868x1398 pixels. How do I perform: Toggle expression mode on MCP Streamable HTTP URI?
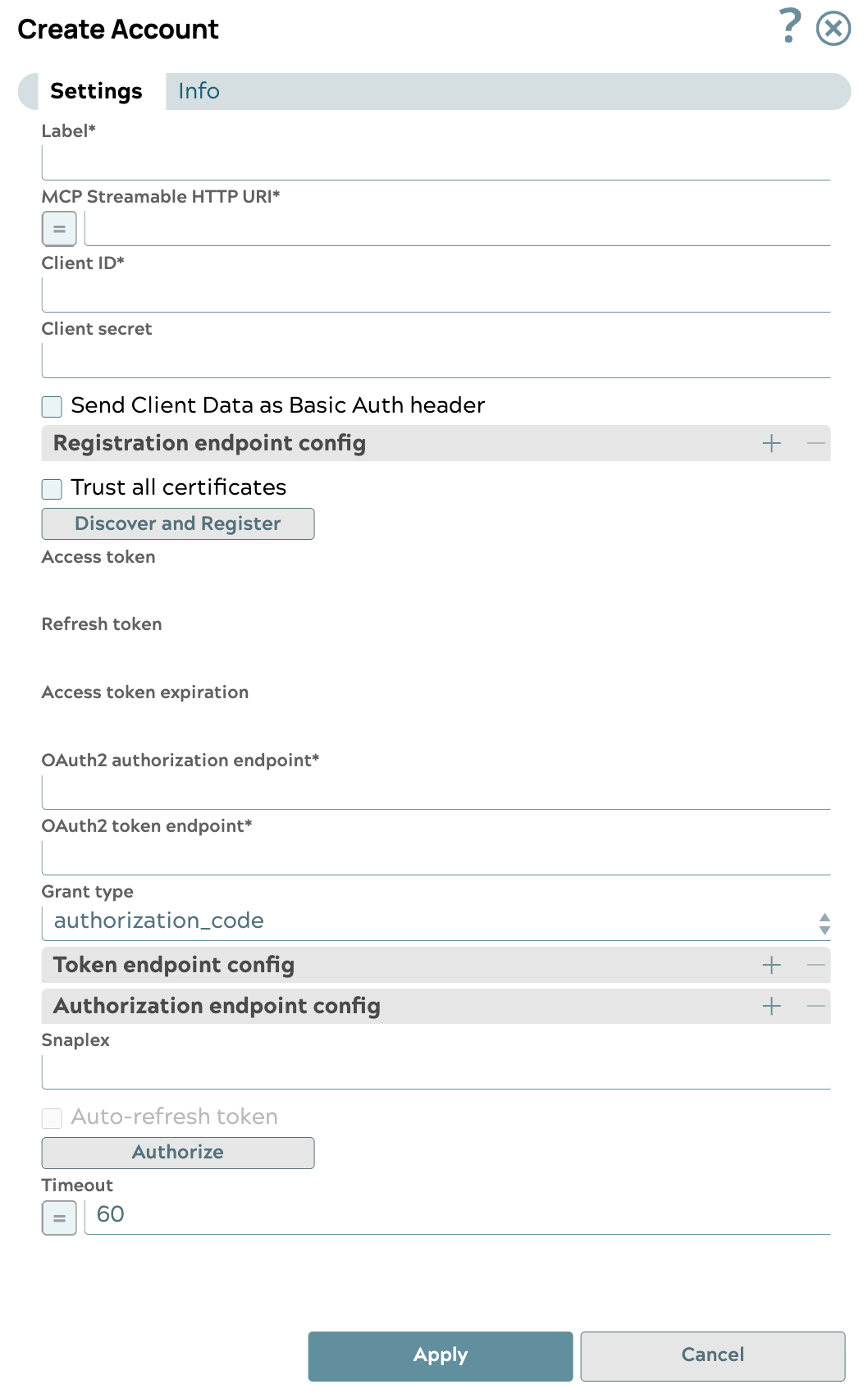pyautogui.click(x=58, y=228)
